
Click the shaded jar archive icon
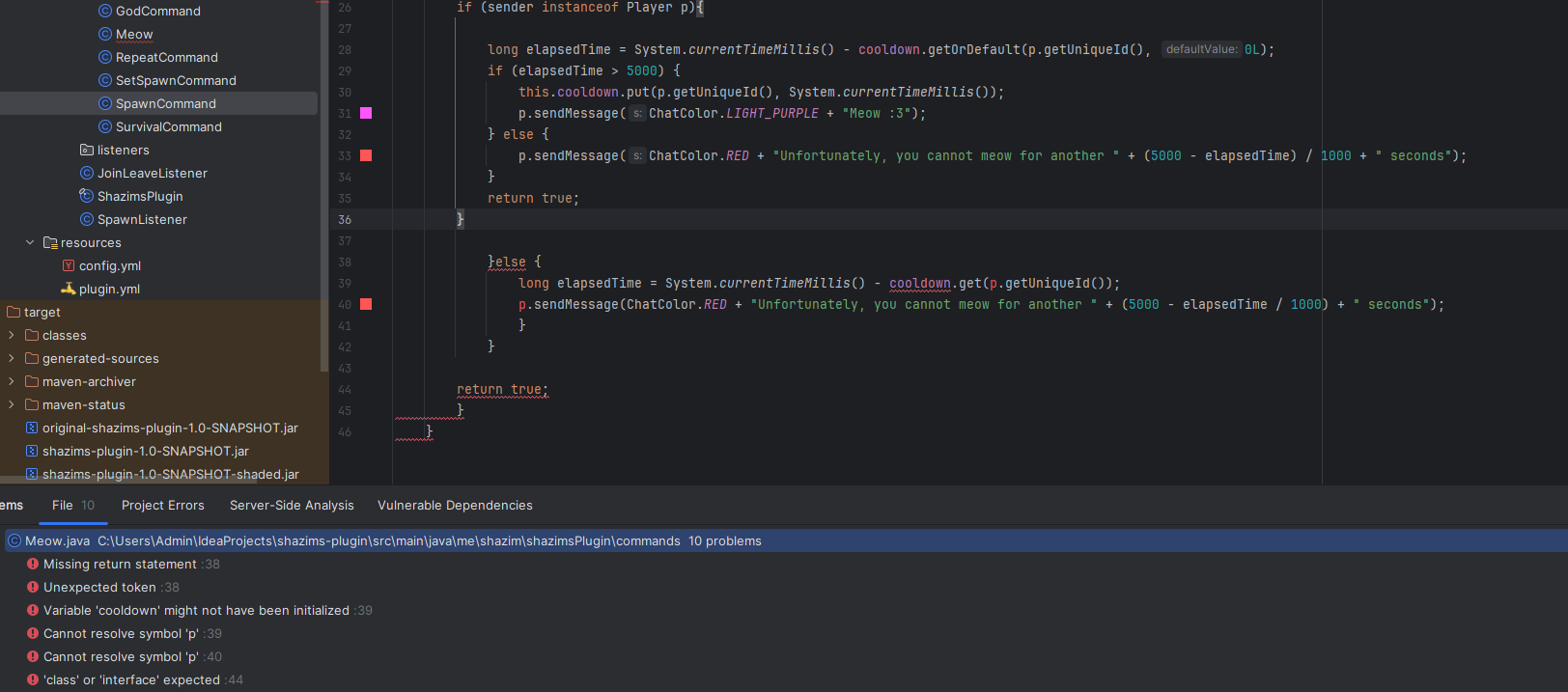tap(32, 474)
